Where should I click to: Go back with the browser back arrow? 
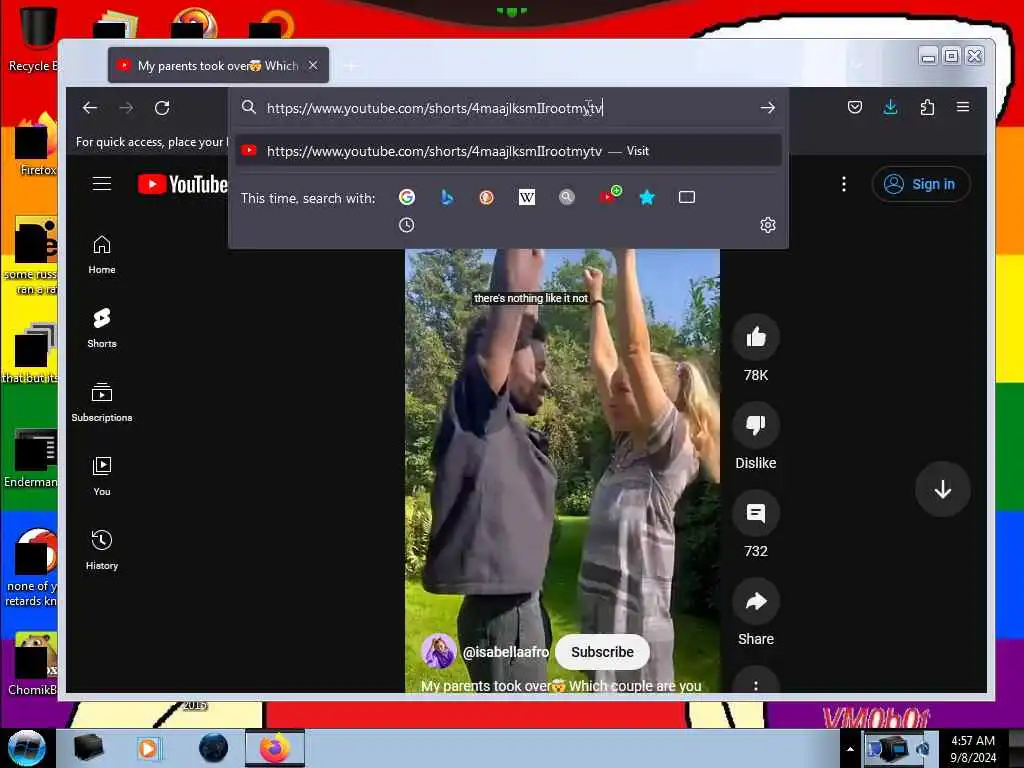[90, 108]
